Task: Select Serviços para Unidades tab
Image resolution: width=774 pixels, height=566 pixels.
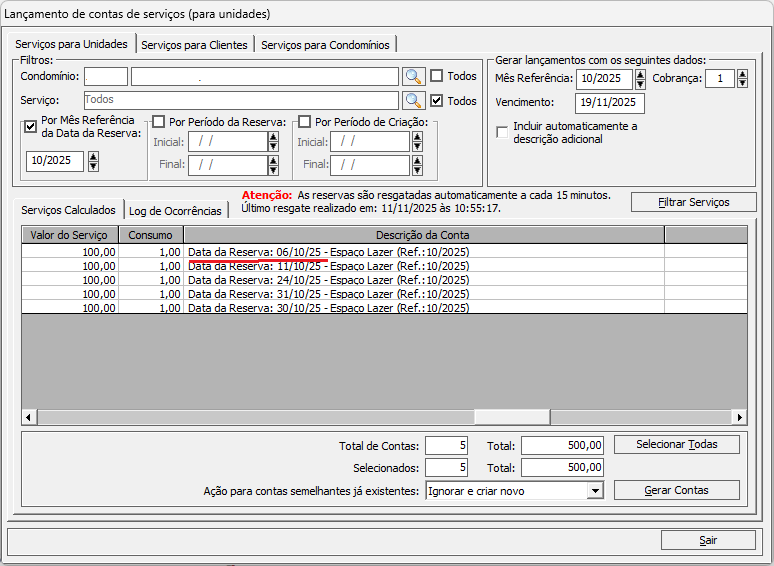Action: click(x=72, y=44)
